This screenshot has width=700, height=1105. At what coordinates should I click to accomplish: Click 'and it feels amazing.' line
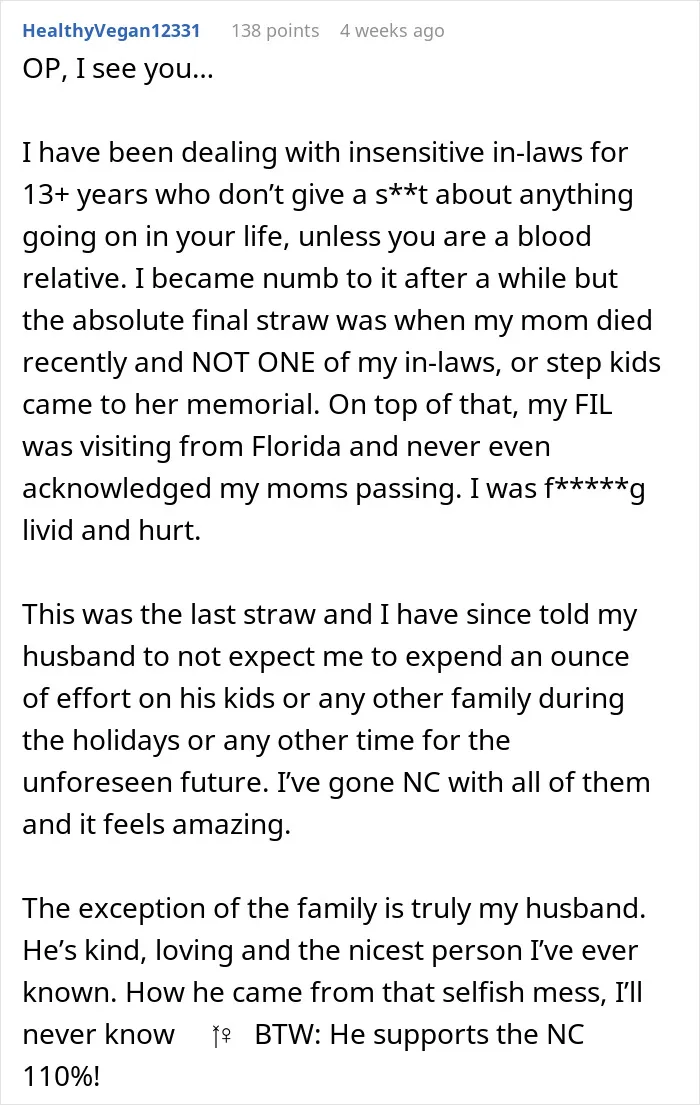156,824
